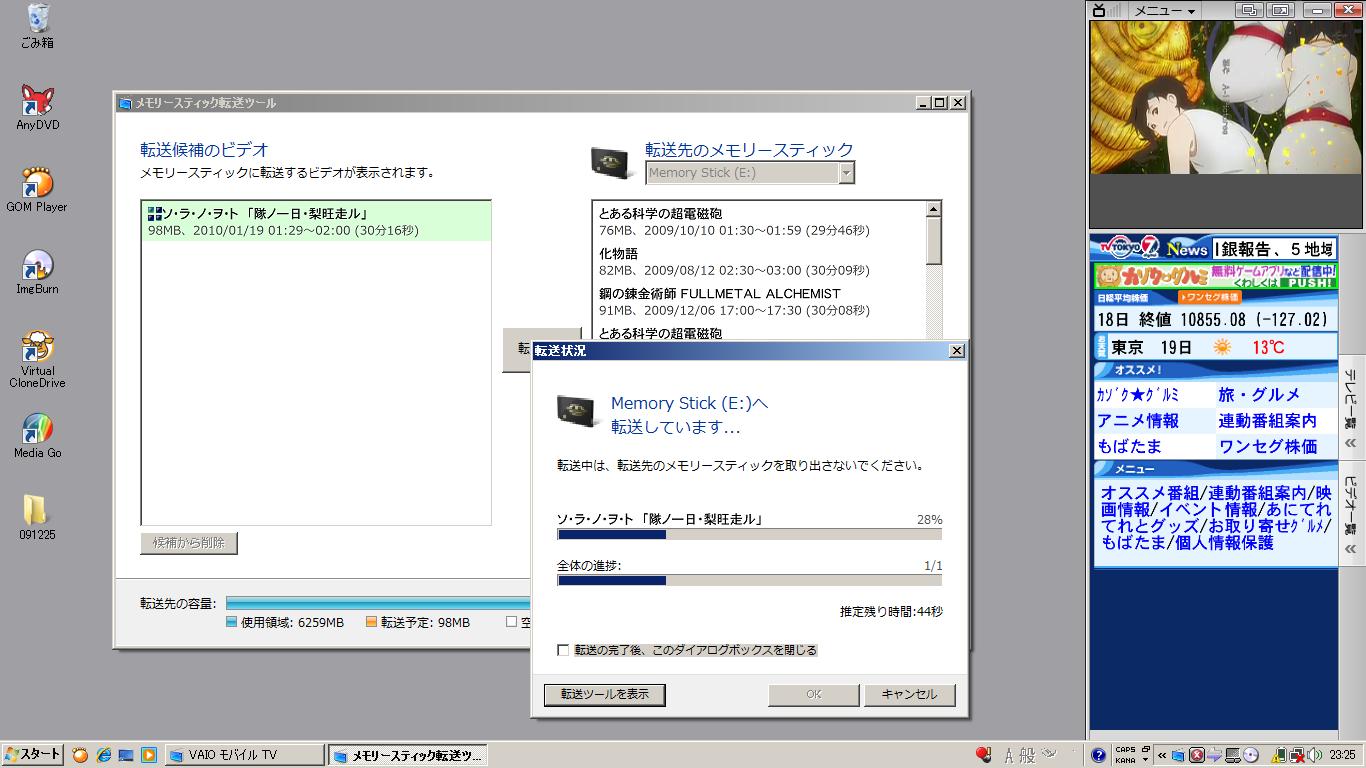The image size is (1366, 768).
Task: Close the 転送状況 dialog with the X
Action: [957, 351]
